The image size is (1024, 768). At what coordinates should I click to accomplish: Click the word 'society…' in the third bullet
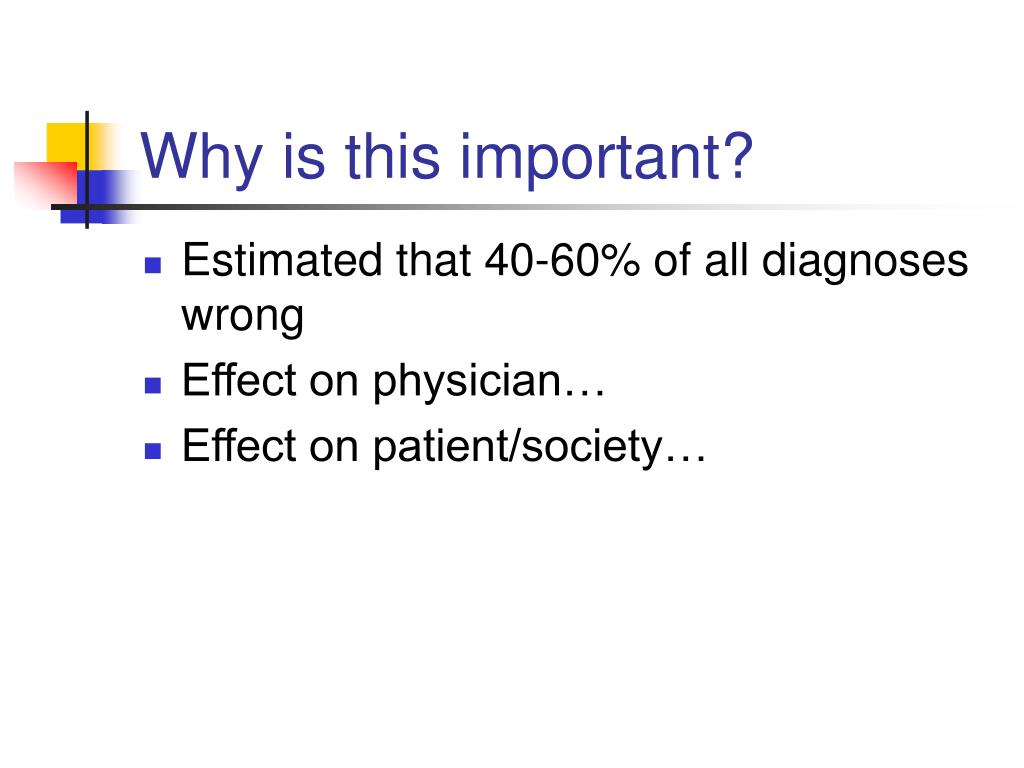pos(615,448)
